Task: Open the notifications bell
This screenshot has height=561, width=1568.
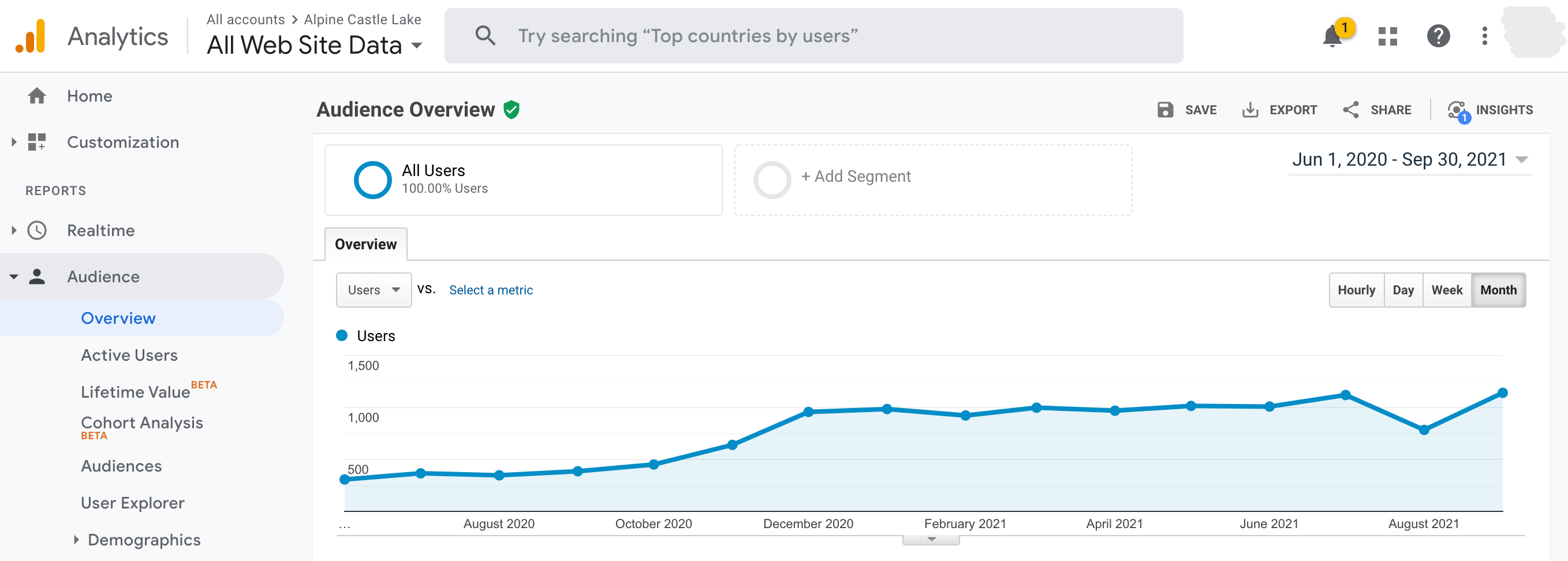Action: coord(1332,36)
